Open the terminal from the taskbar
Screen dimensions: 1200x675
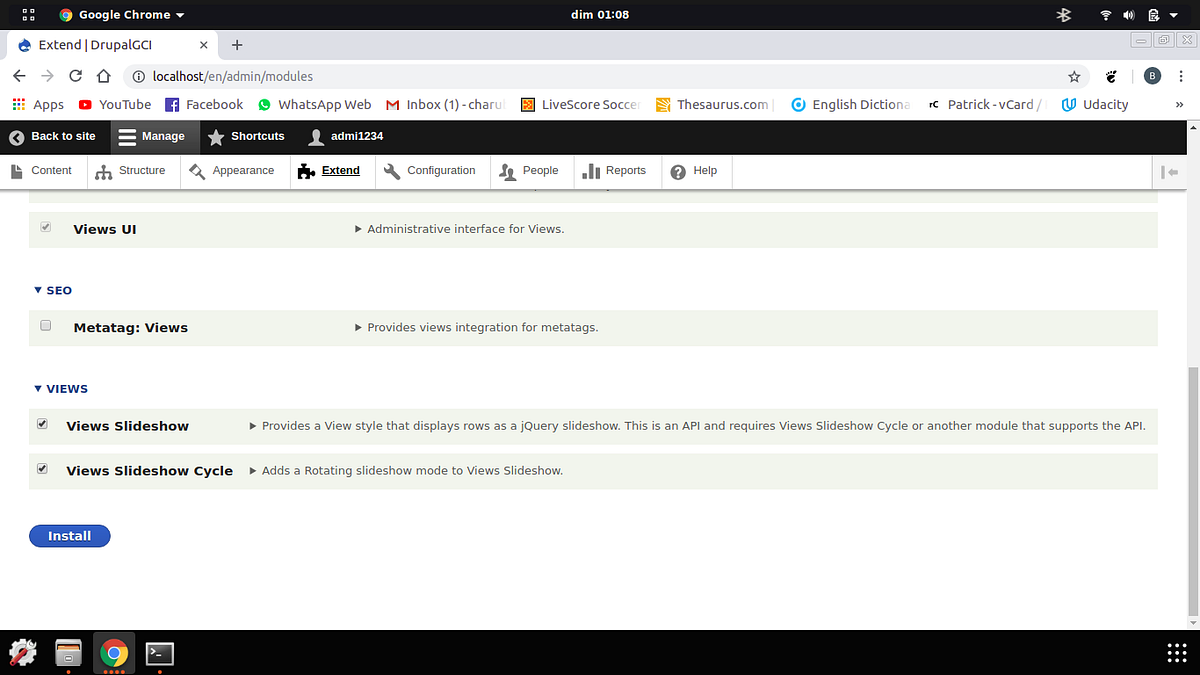[x=159, y=653]
